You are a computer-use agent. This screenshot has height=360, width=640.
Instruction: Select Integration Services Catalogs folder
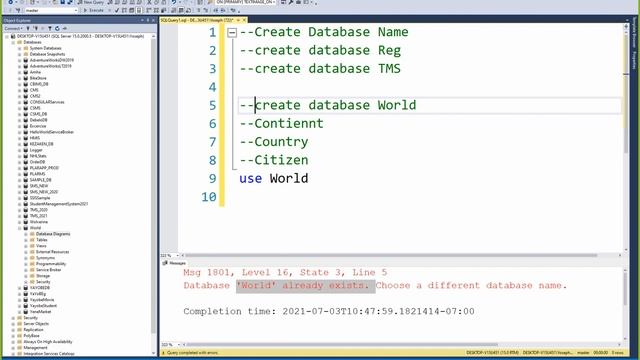coord(49,354)
